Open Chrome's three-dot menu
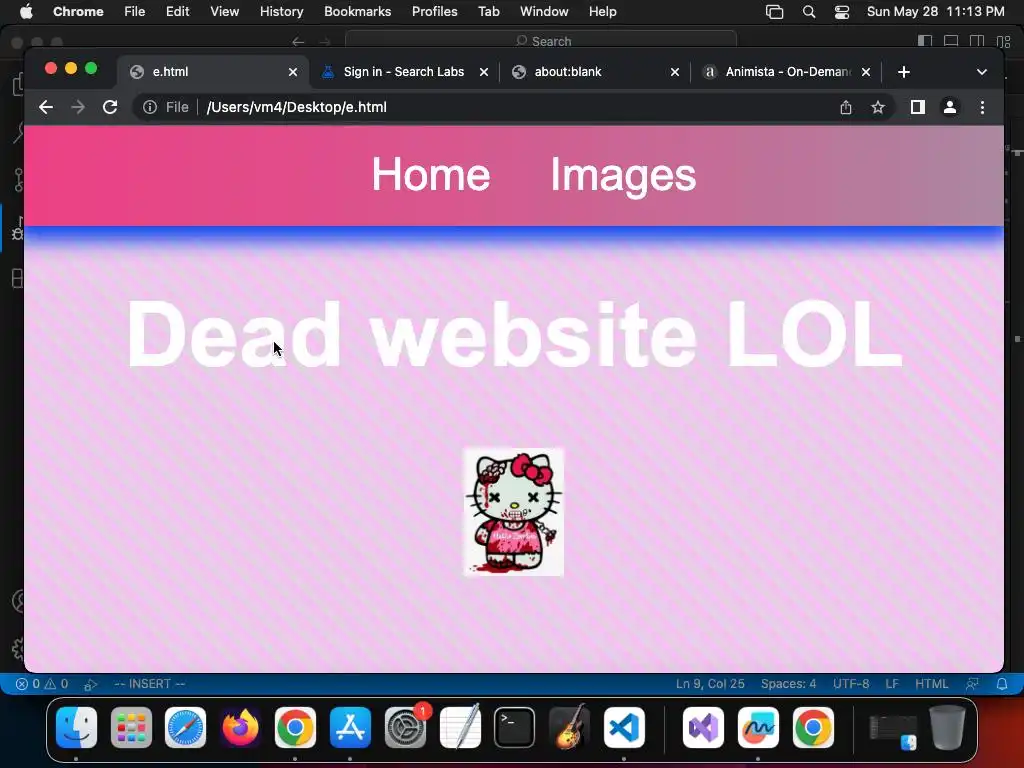The width and height of the screenshot is (1024, 768). [x=982, y=107]
